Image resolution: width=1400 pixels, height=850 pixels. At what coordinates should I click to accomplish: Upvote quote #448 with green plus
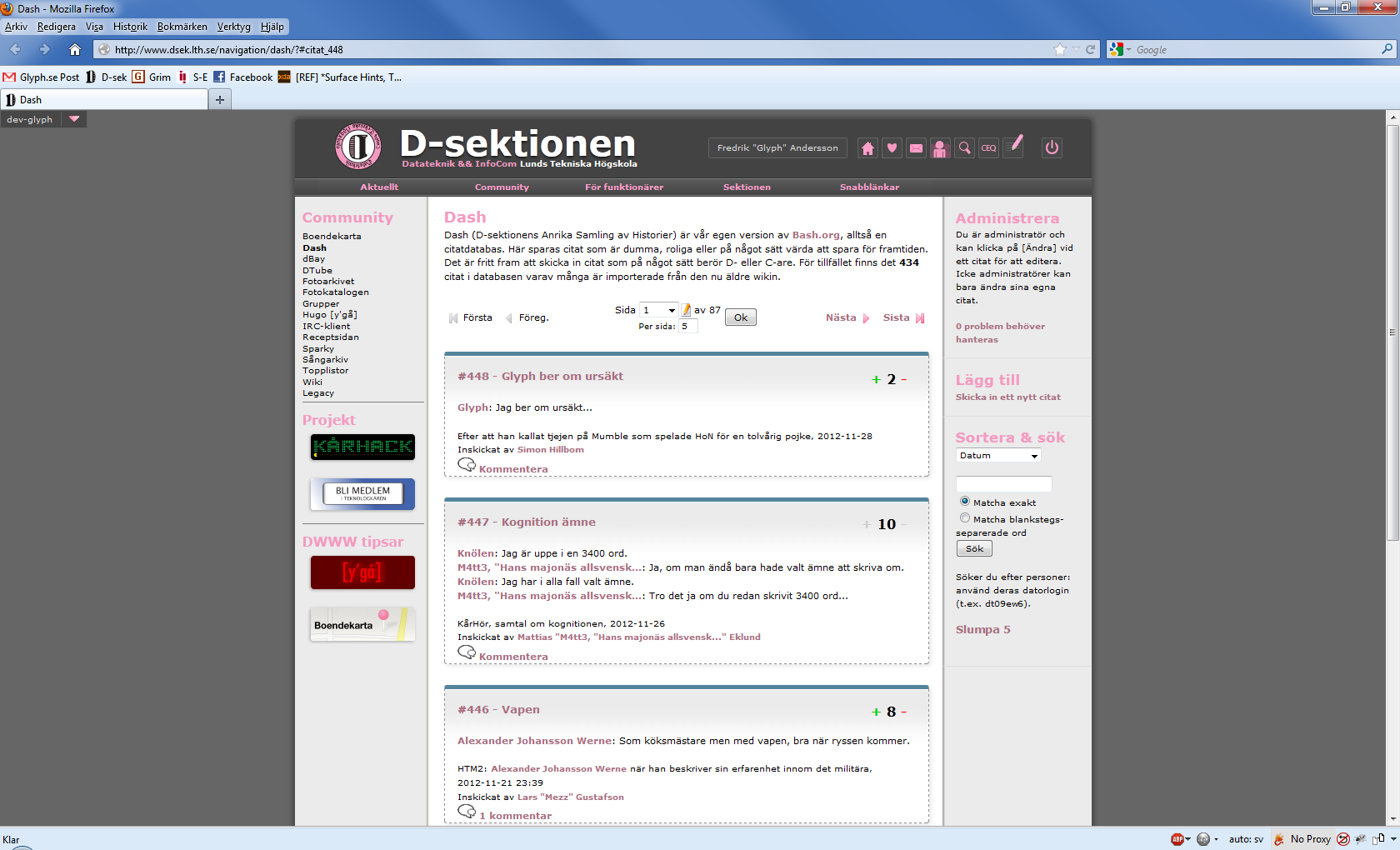tap(876, 380)
